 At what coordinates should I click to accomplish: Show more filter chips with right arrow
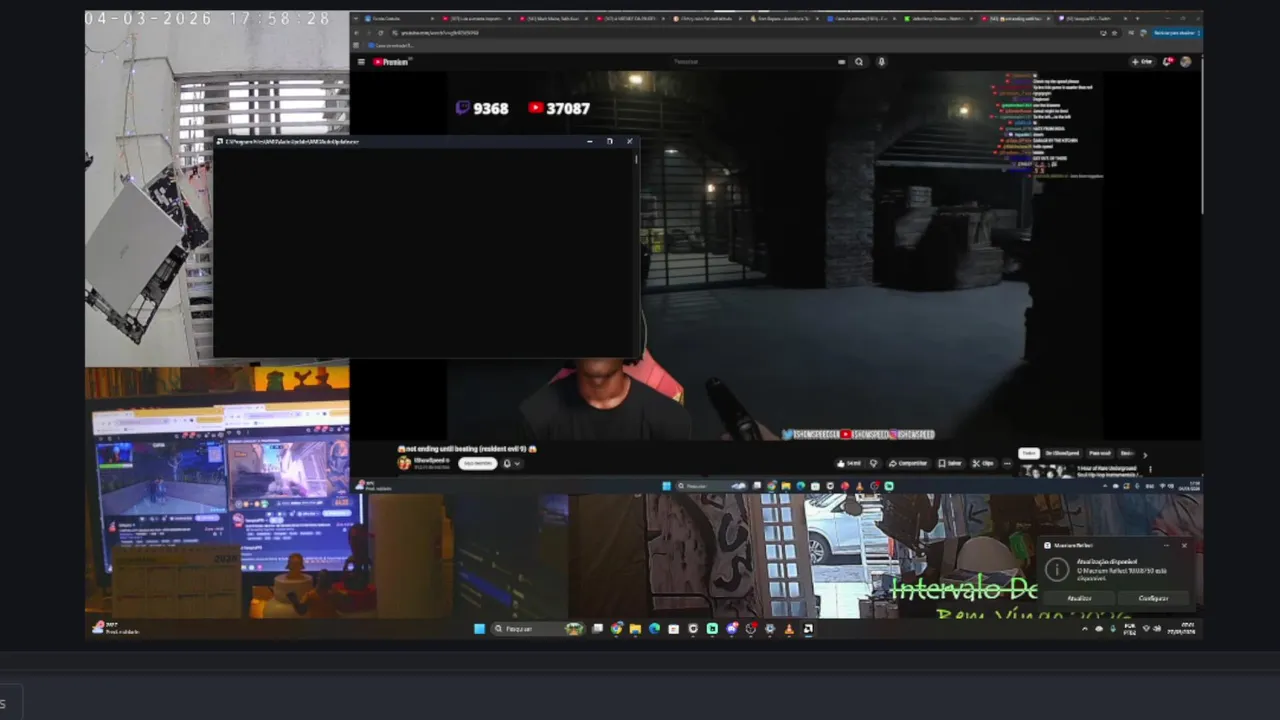pyautogui.click(x=1145, y=454)
